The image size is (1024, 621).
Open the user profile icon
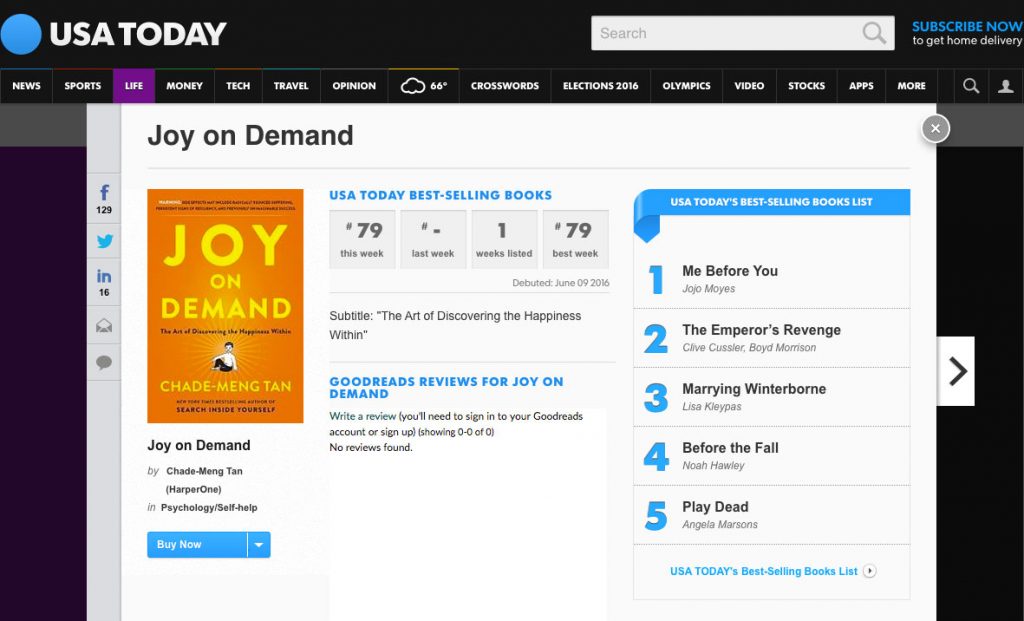point(1006,86)
